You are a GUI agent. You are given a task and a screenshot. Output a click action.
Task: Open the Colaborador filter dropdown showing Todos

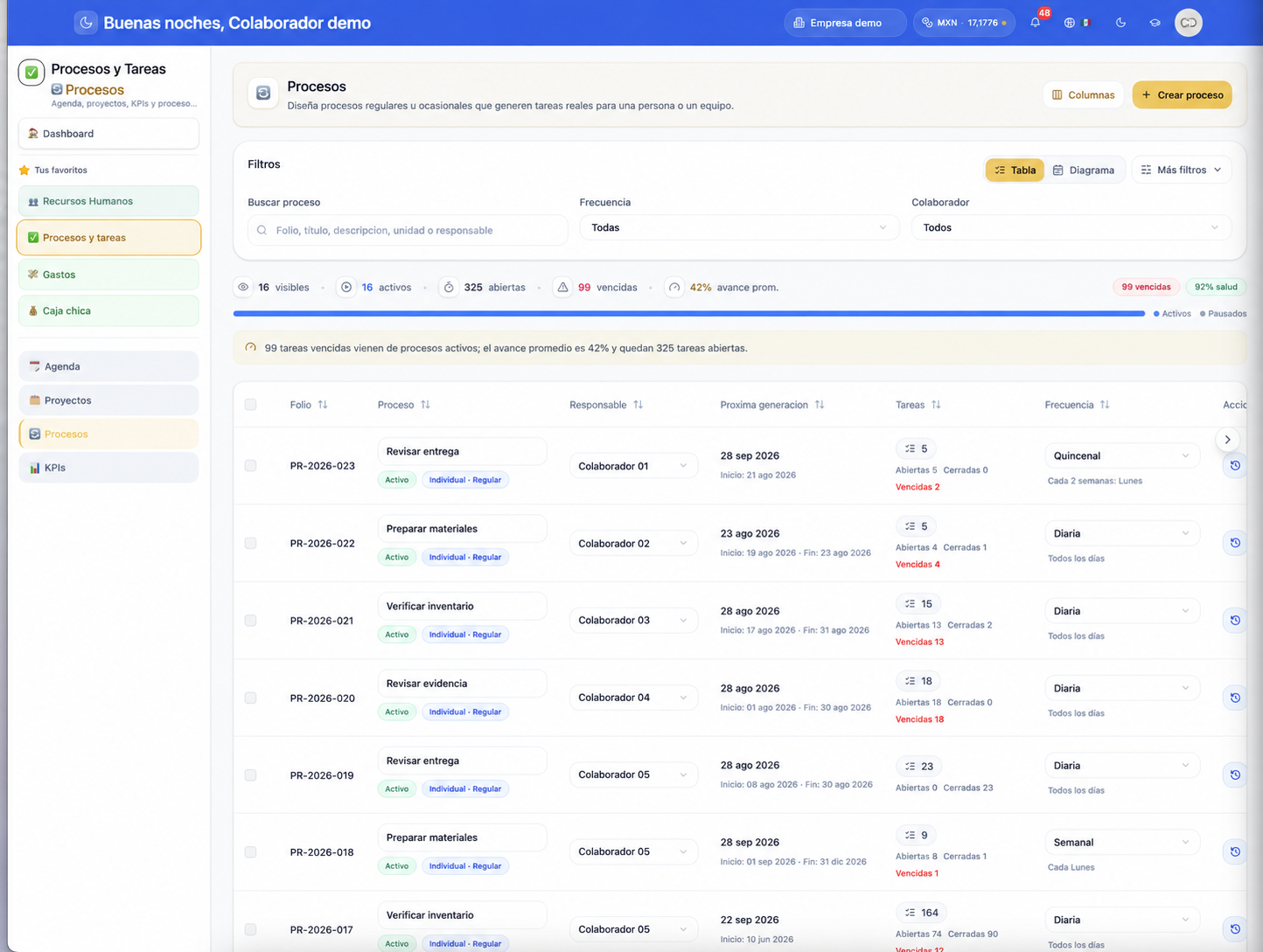click(x=1071, y=227)
